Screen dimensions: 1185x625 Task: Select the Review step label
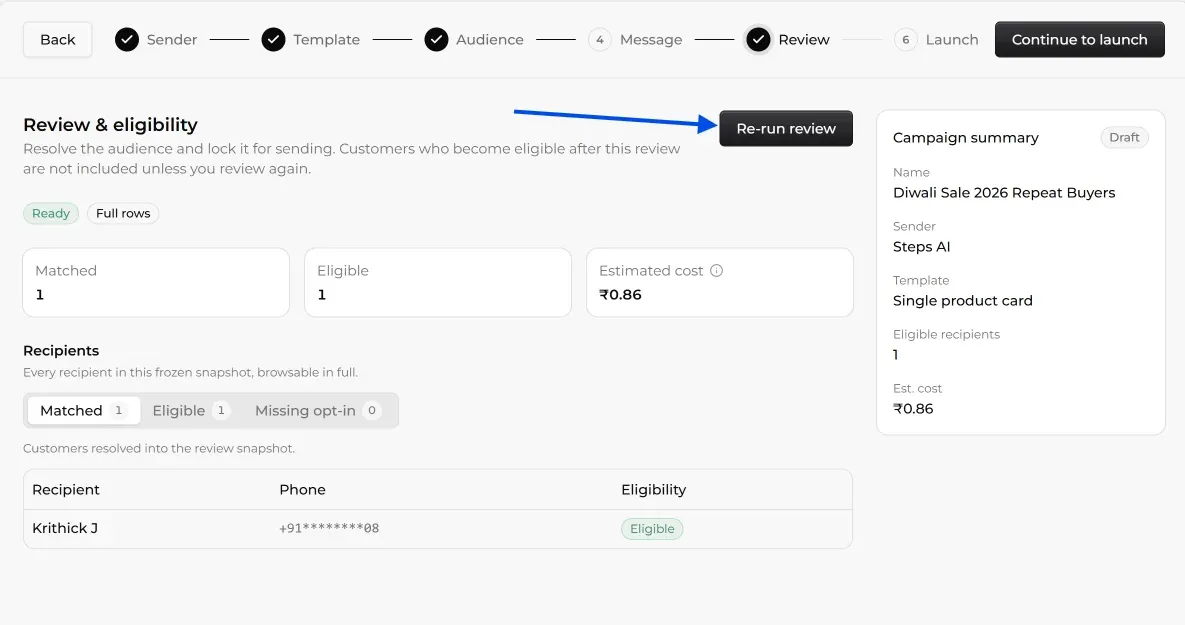coord(804,39)
